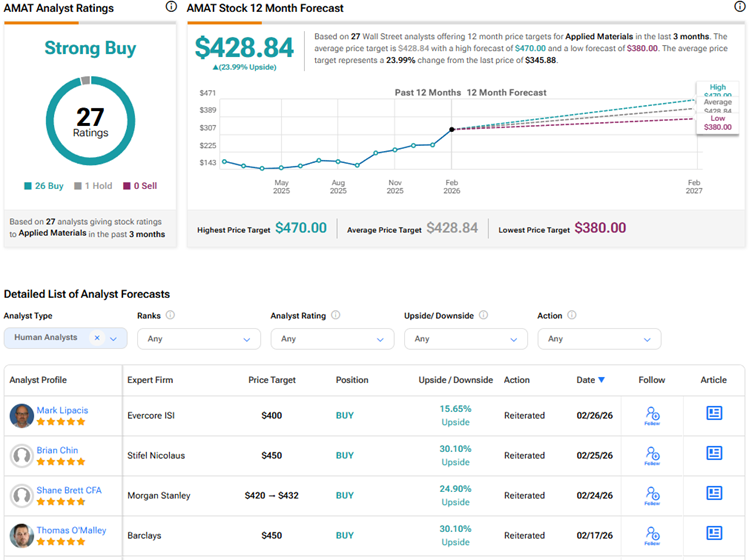Click info icon next to Ranks
Viewport: 752px width, 560px height.
(x=170, y=315)
